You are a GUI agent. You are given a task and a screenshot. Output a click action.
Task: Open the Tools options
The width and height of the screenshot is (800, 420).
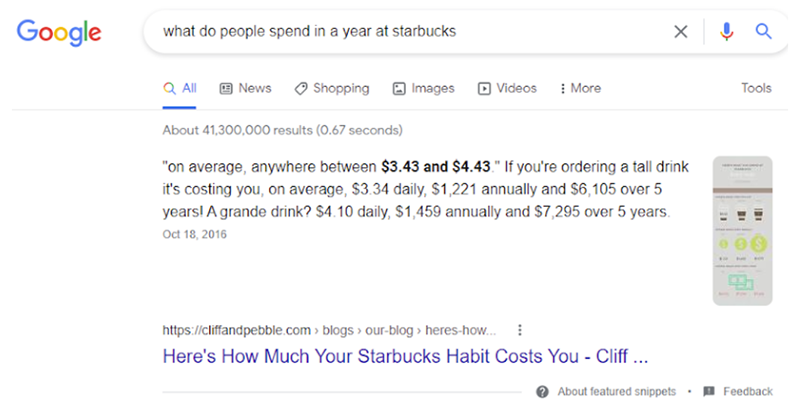coord(756,88)
